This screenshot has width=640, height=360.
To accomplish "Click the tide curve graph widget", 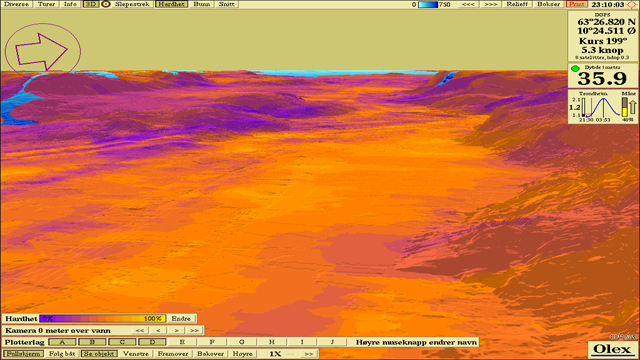I will (x=601, y=108).
